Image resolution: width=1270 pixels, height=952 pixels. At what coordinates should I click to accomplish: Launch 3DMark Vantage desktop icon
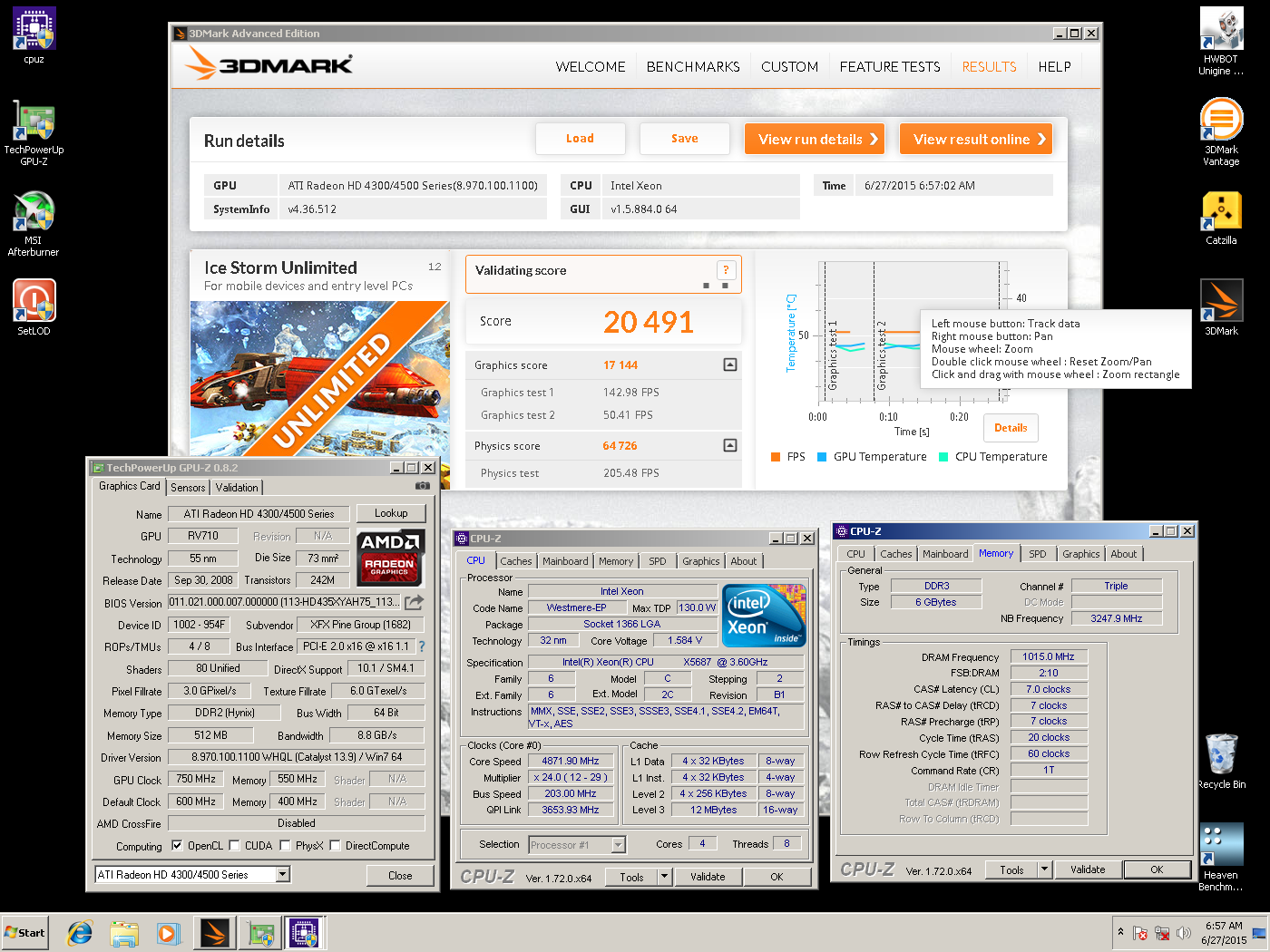[x=1221, y=132]
